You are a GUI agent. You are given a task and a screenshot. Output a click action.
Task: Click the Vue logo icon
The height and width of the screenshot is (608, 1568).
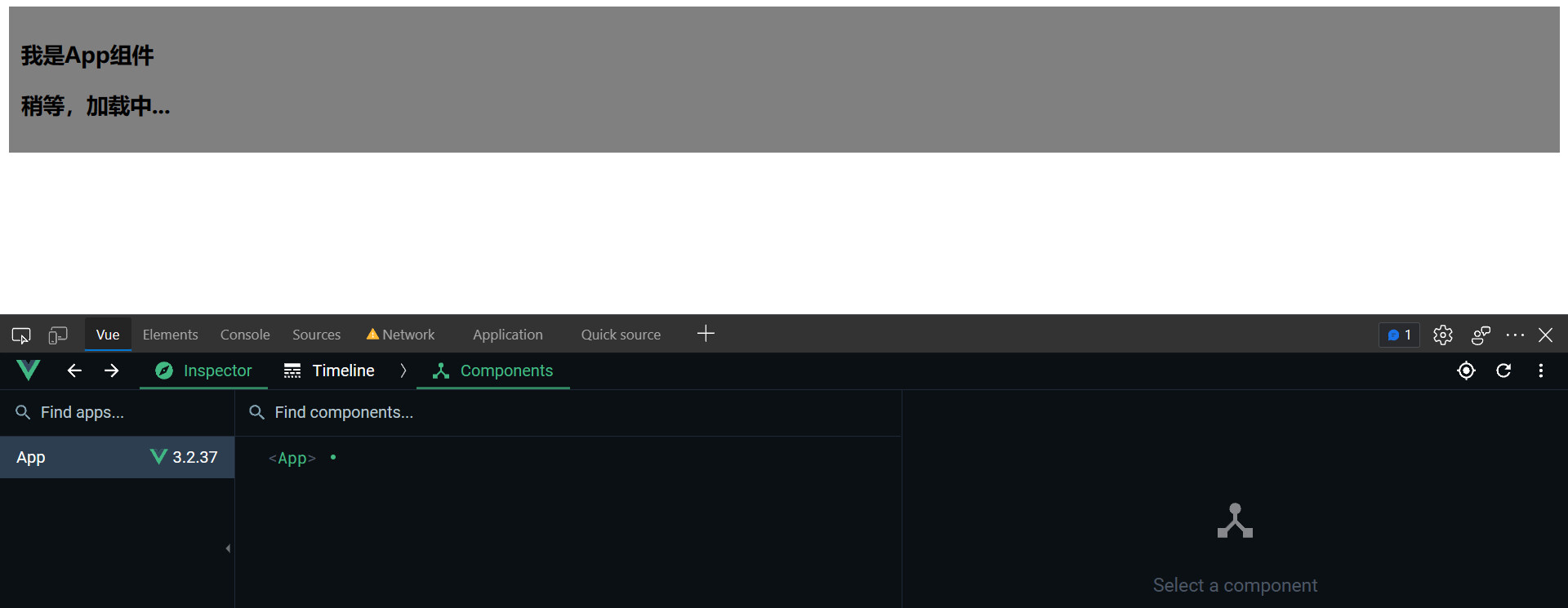(x=29, y=371)
